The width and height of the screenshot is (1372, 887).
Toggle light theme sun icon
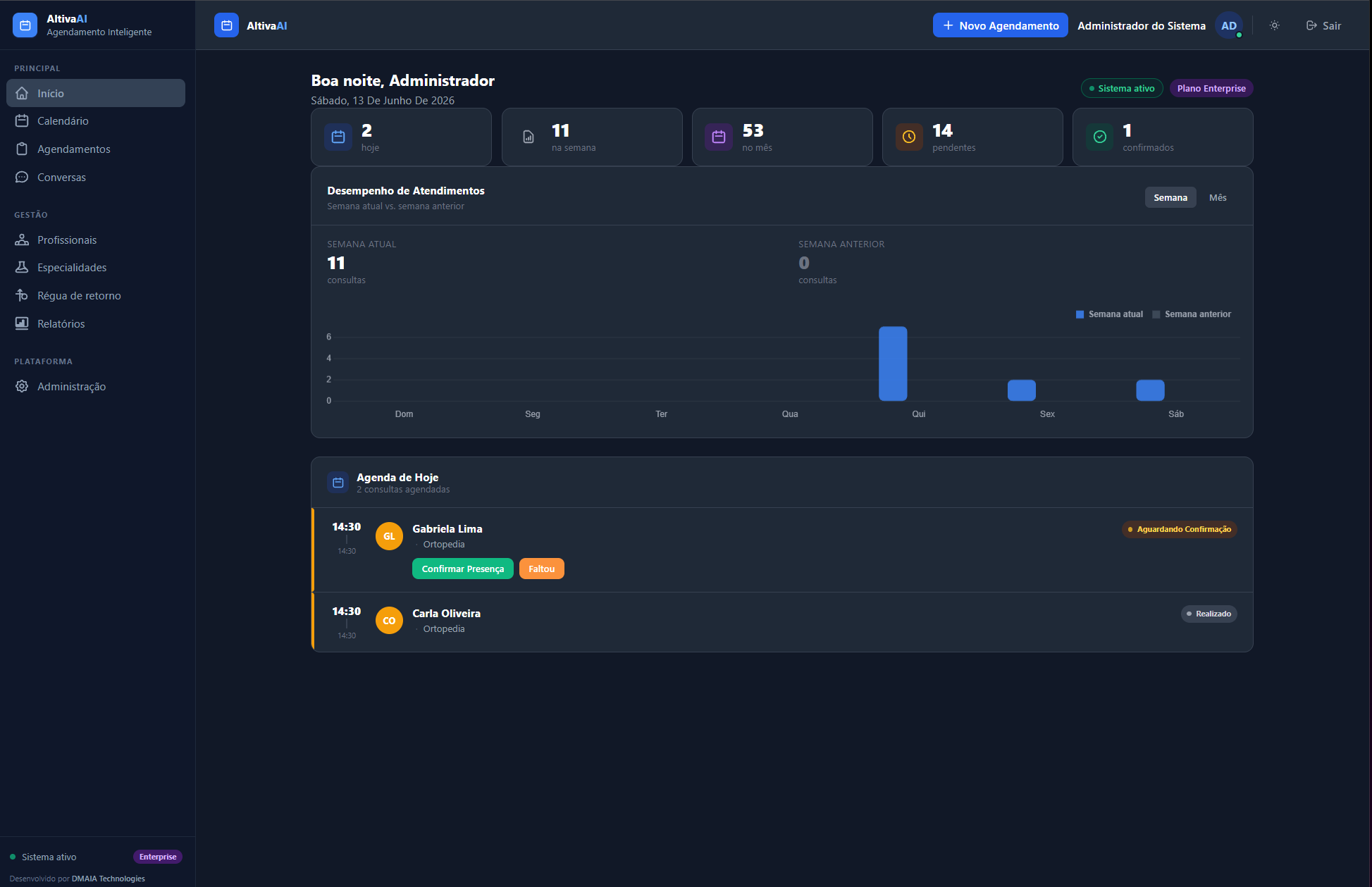(1275, 25)
